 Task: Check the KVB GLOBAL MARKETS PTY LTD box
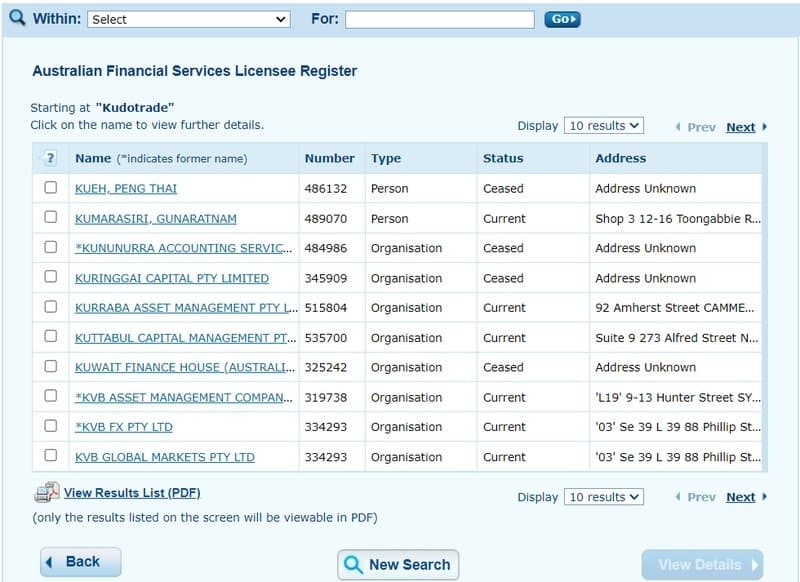[51, 457]
